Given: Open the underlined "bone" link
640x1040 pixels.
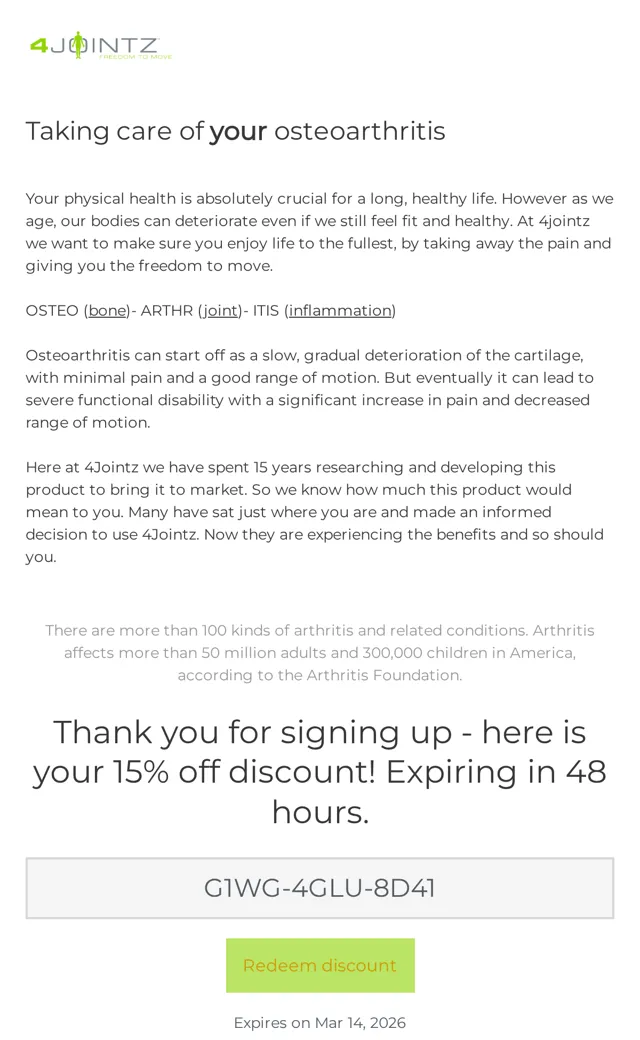Looking at the screenshot, I should (x=107, y=310).
